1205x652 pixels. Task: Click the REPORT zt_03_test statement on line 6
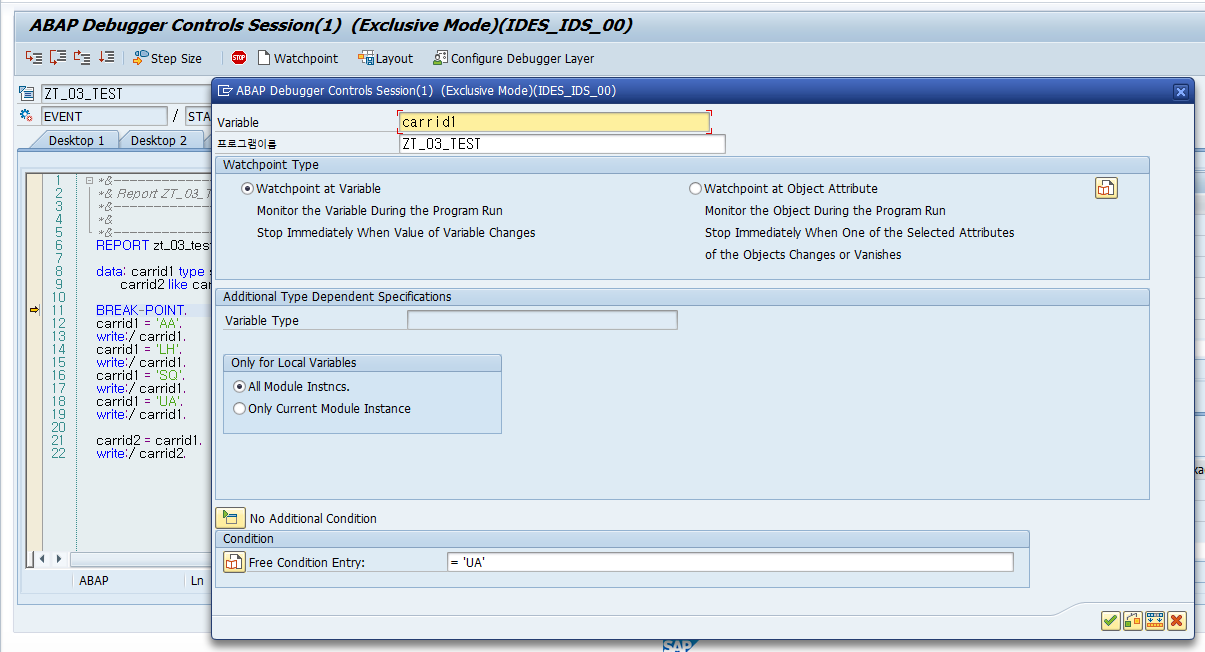154,245
